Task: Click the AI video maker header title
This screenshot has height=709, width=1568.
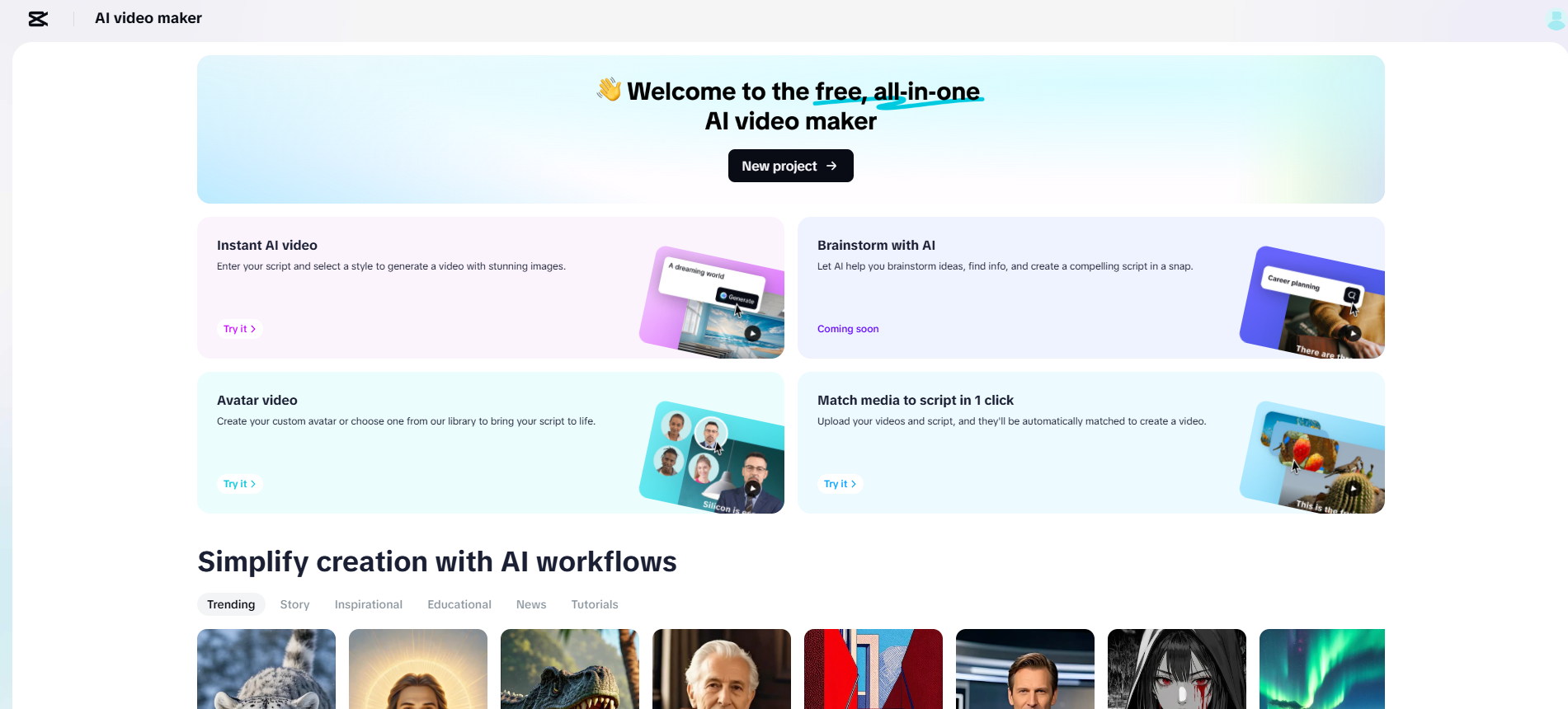Action: (x=148, y=18)
